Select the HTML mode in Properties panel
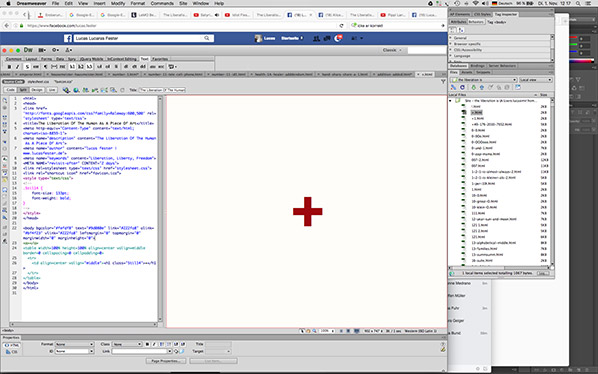598x374 pixels. pyautogui.click(x=12, y=345)
